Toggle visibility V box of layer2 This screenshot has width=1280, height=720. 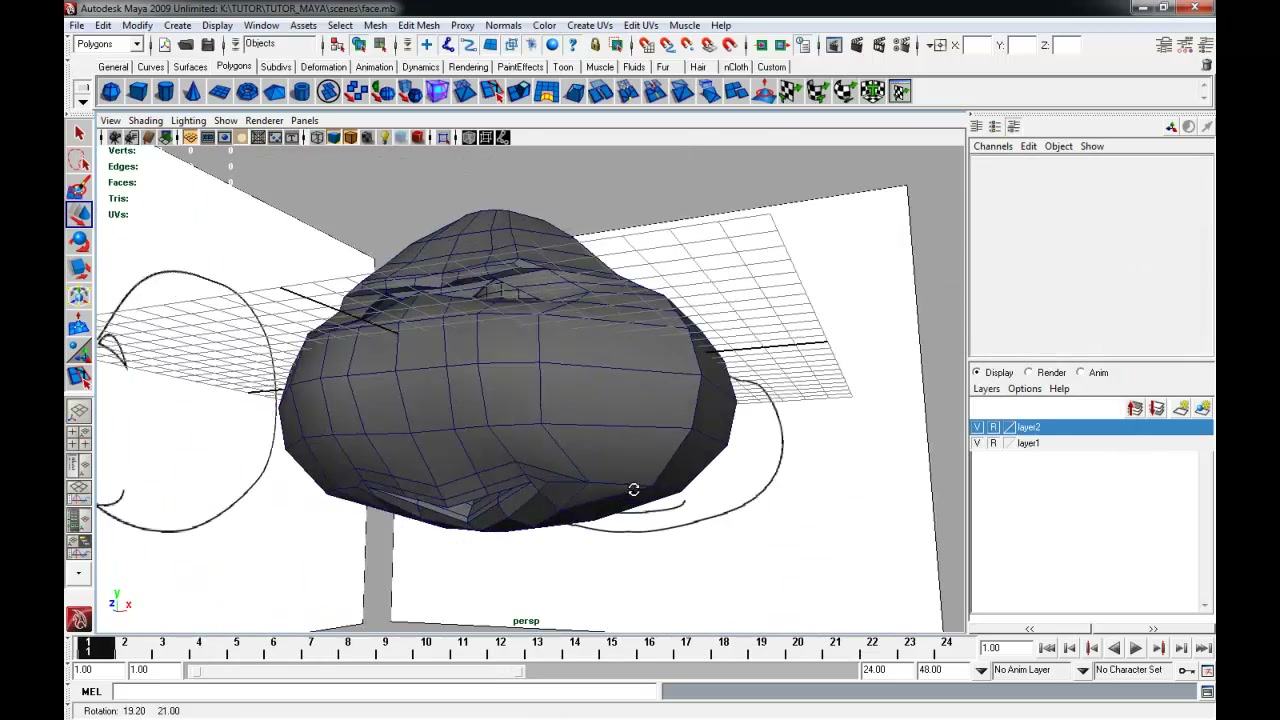pyautogui.click(x=978, y=428)
